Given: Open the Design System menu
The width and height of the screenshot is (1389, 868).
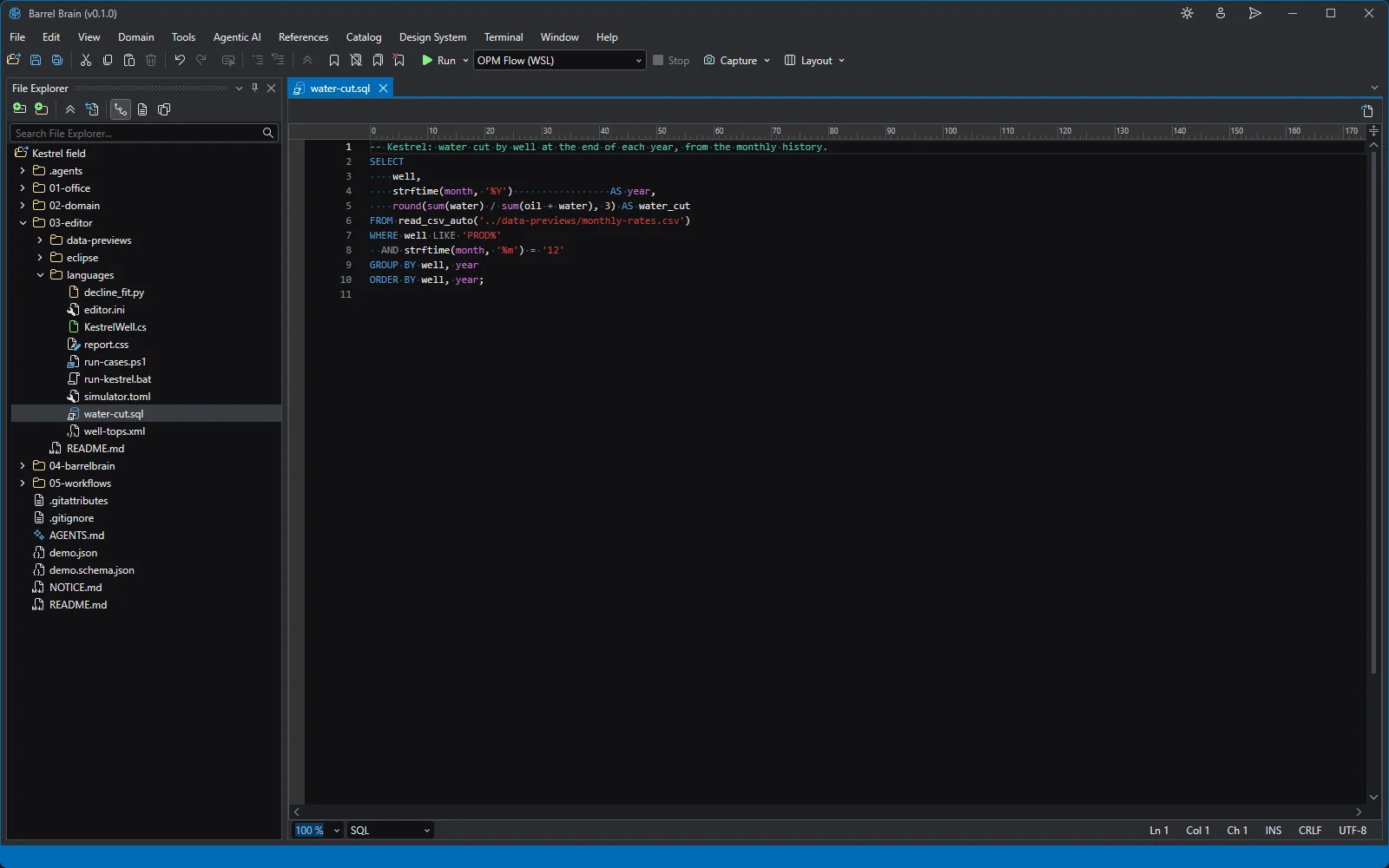Looking at the screenshot, I should (432, 37).
